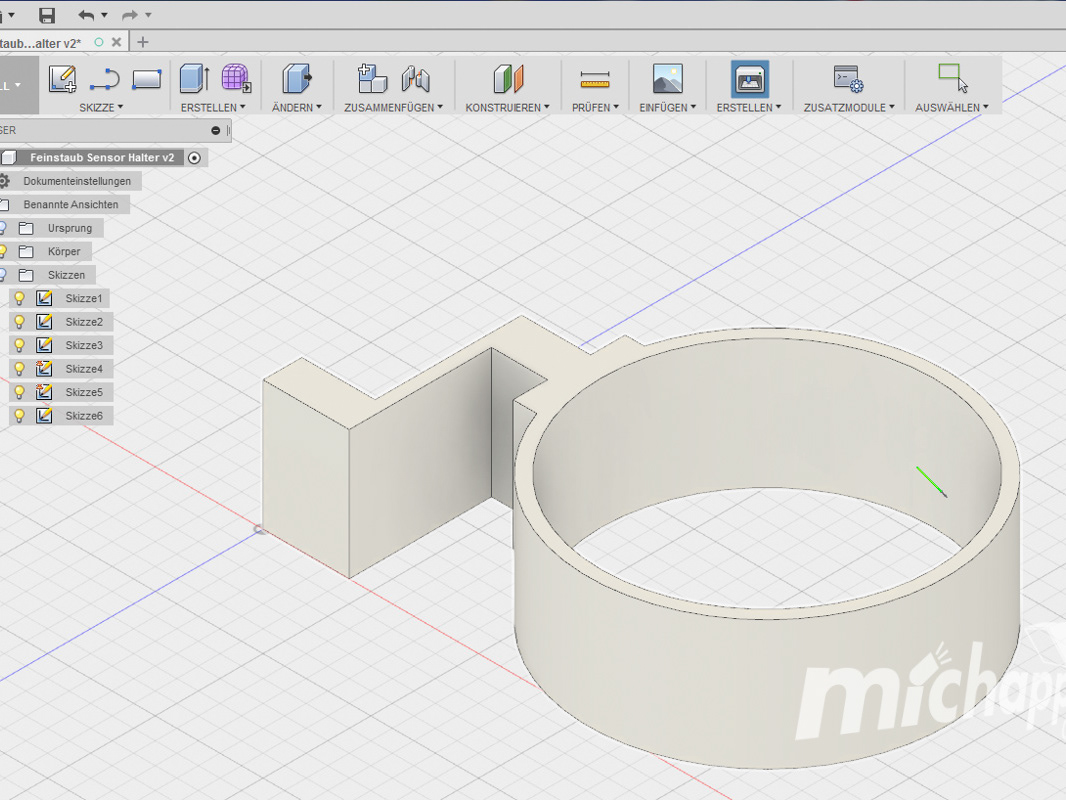Click the Construct plane icon
Image resolution: width=1066 pixels, height=800 pixels.
(x=508, y=79)
